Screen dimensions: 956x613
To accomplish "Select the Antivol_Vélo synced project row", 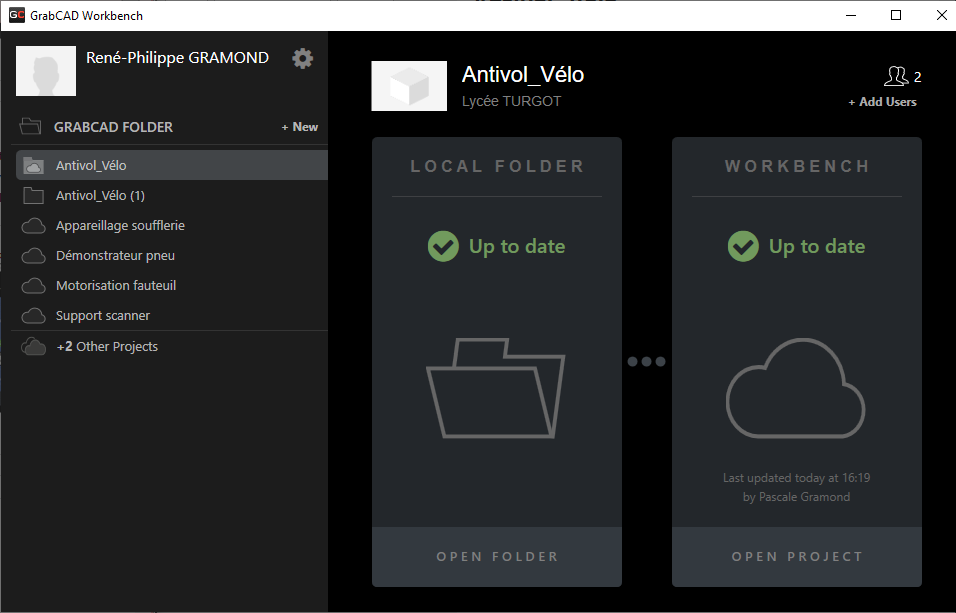I will pos(172,165).
